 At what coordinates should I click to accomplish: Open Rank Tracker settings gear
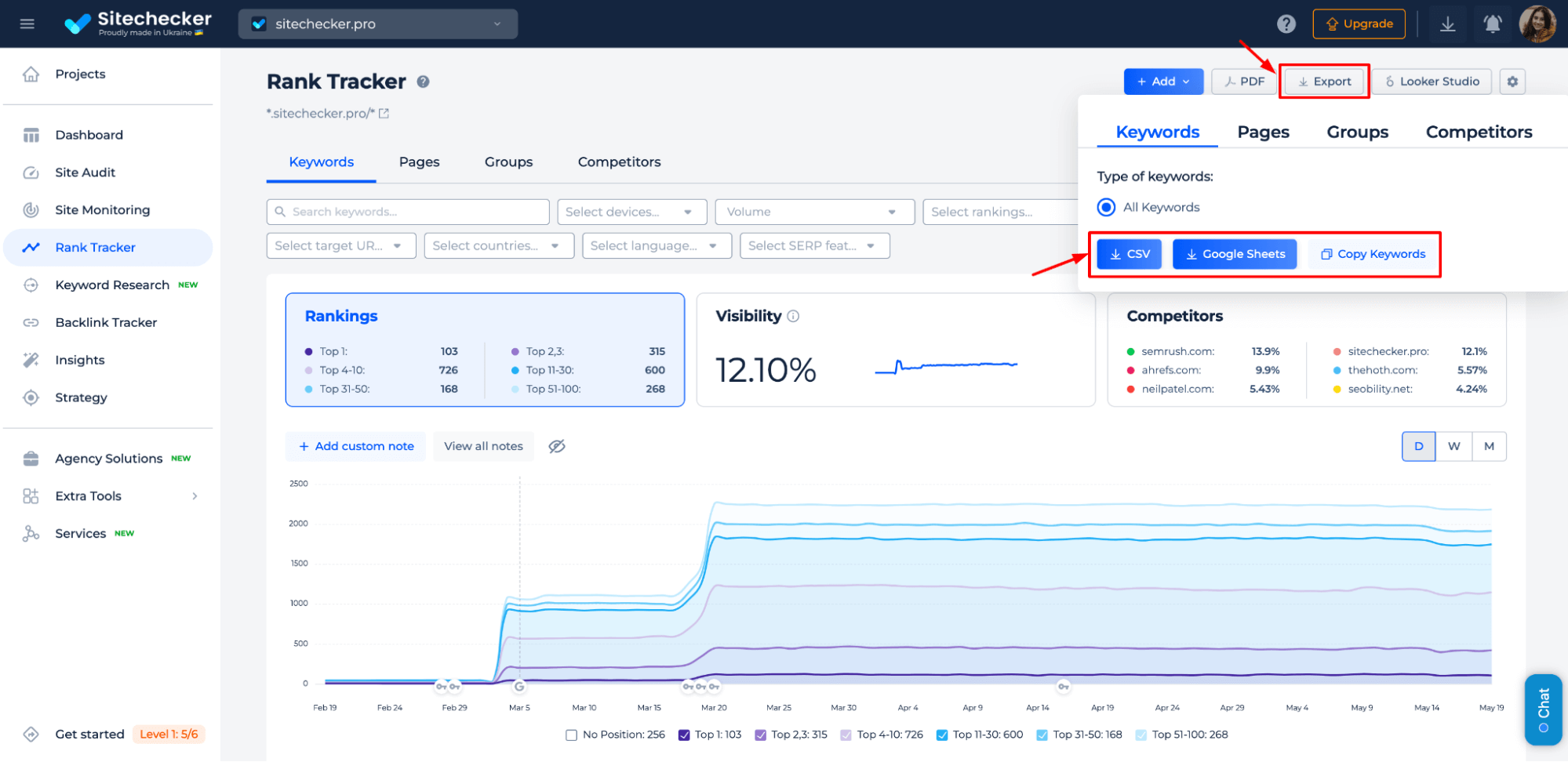tap(1512, 82)
